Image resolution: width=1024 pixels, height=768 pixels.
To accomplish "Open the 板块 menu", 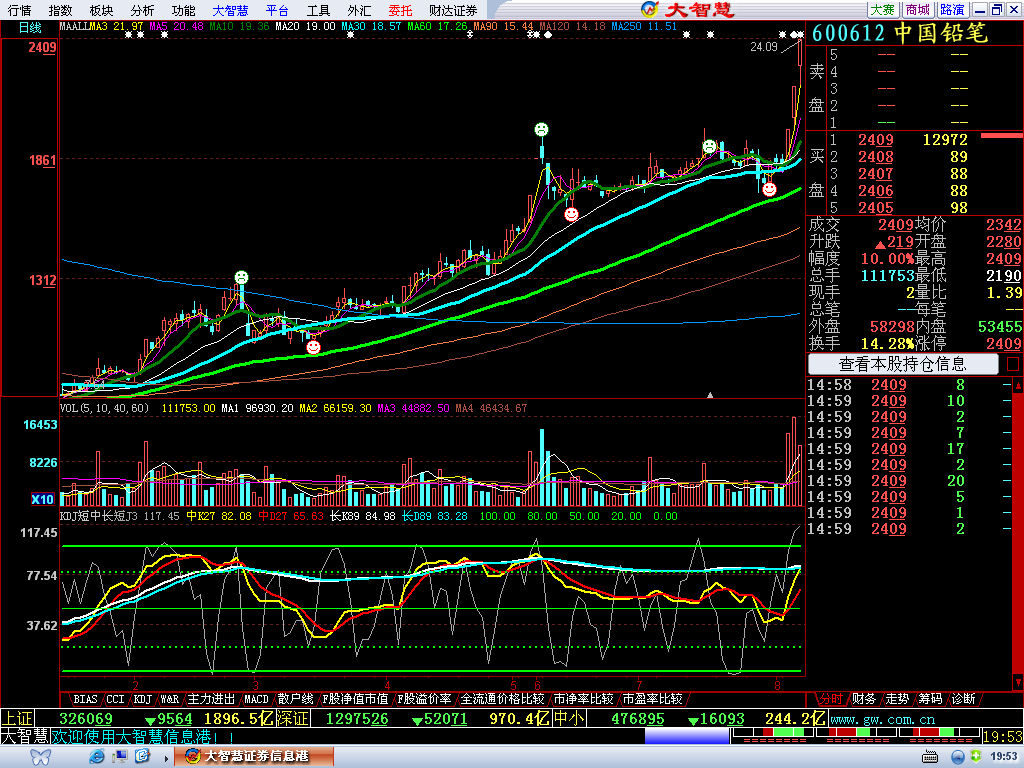I will click(101, 10).
